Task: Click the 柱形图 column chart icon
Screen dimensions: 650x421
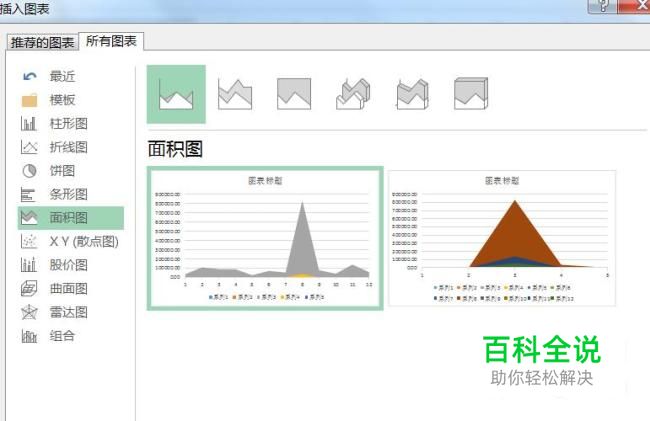Action: coord(29,123)
